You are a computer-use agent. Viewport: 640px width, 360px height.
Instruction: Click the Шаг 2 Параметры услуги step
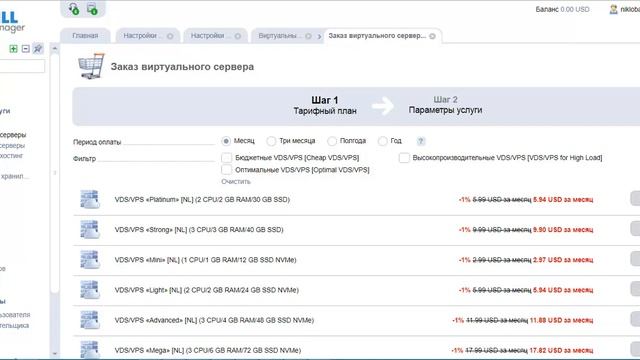tap(445, 105)
